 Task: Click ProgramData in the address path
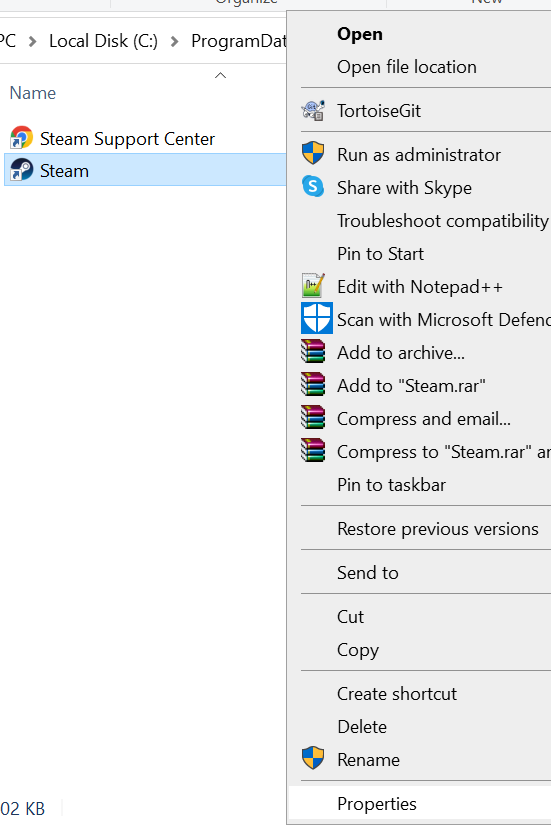pos(238,41)
